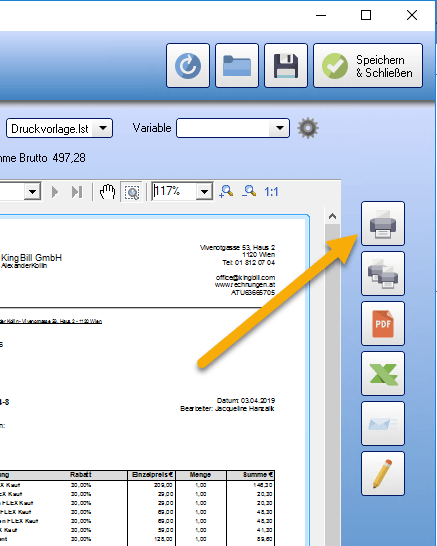Click Speichern & Schließen

tap(368, 65)
